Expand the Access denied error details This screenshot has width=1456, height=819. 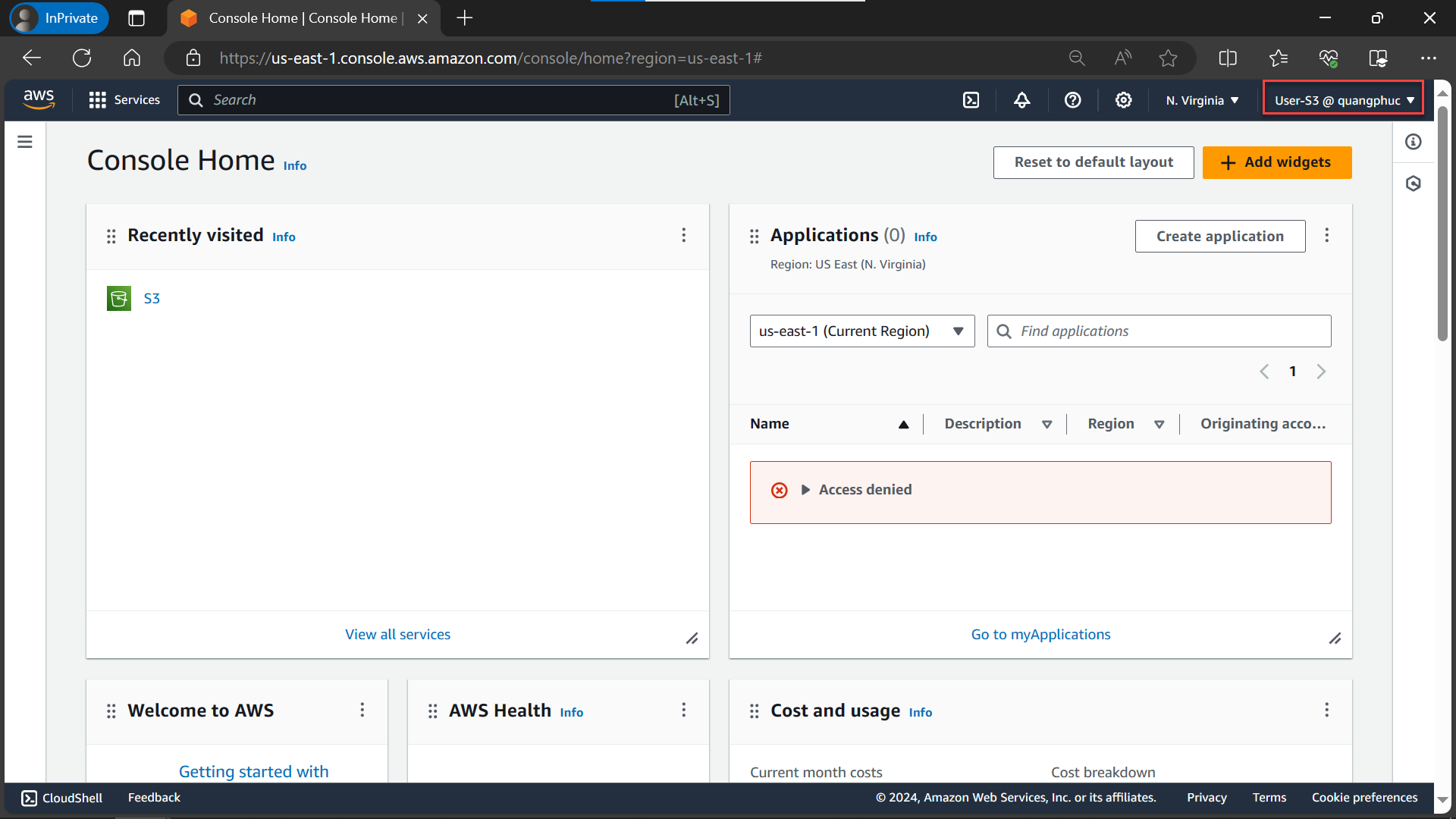(805, 489)
